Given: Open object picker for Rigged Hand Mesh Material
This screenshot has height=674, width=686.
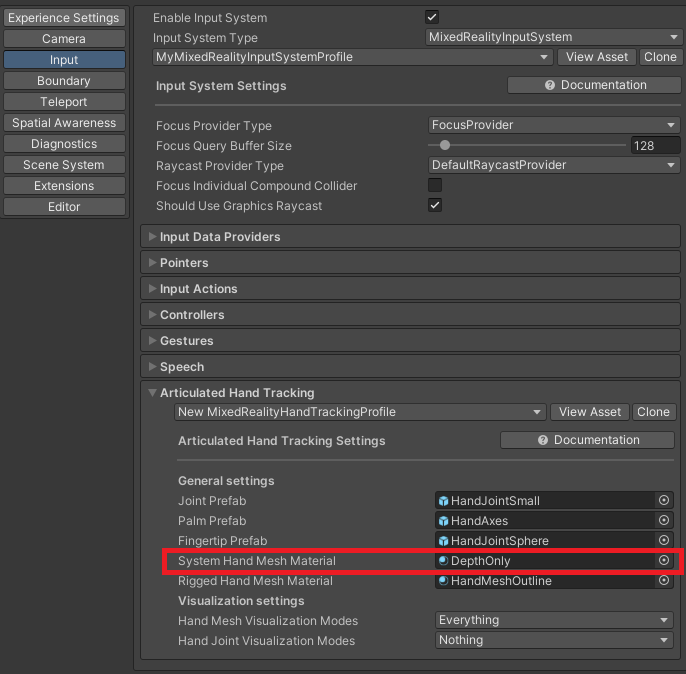Looking at the screenshot, I should click(x=664, y=580).
